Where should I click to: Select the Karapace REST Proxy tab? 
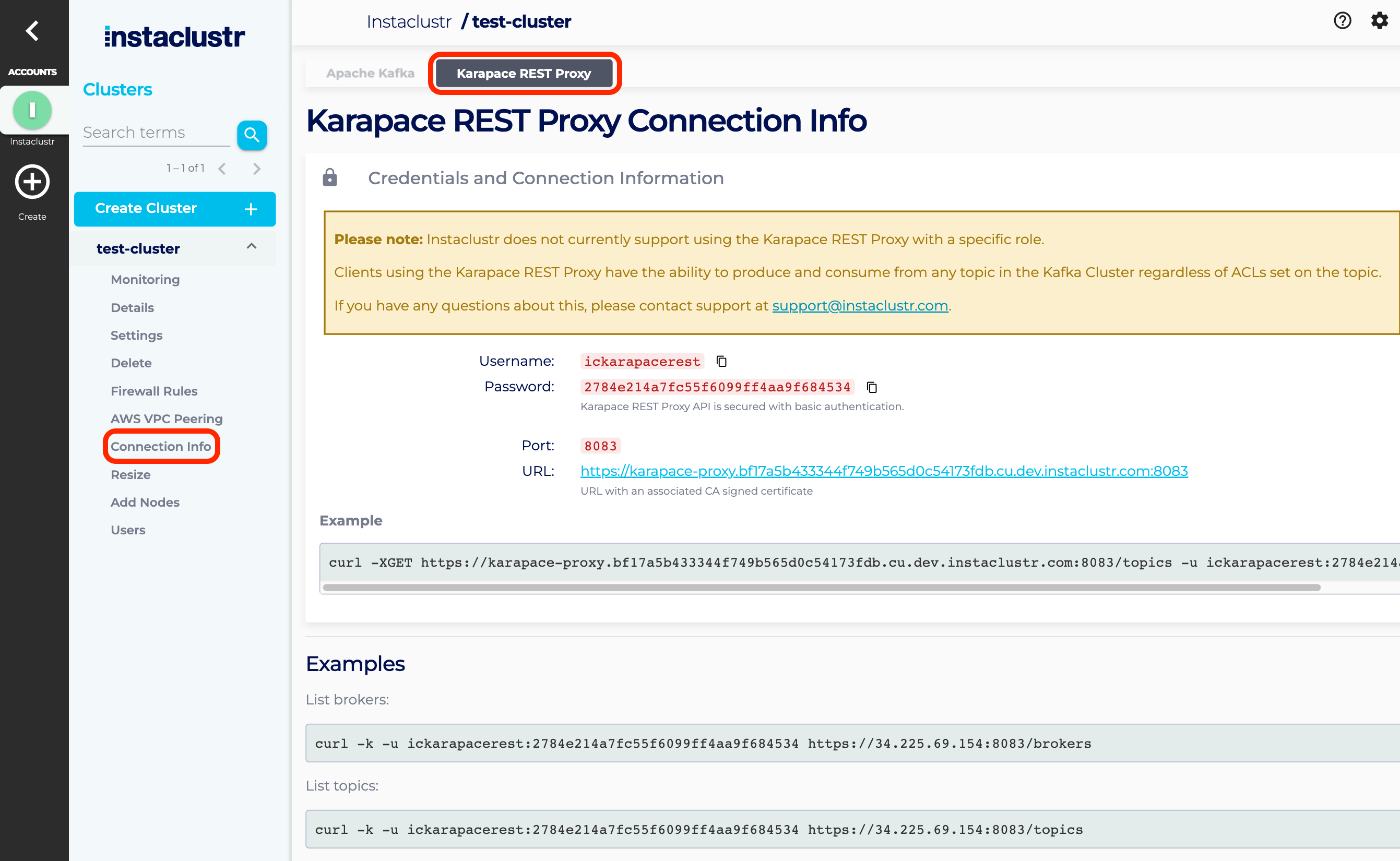(524, 74)
